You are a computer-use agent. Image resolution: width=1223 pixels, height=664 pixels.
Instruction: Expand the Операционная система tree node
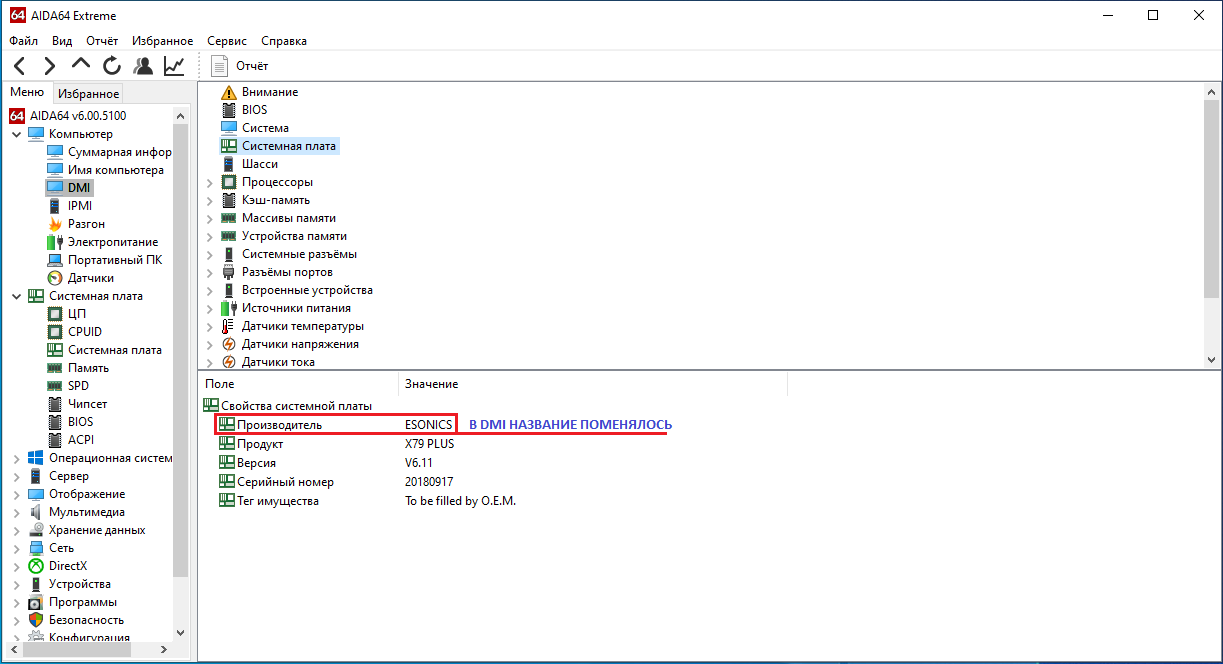pyautogui.click(x=16, y=458)
